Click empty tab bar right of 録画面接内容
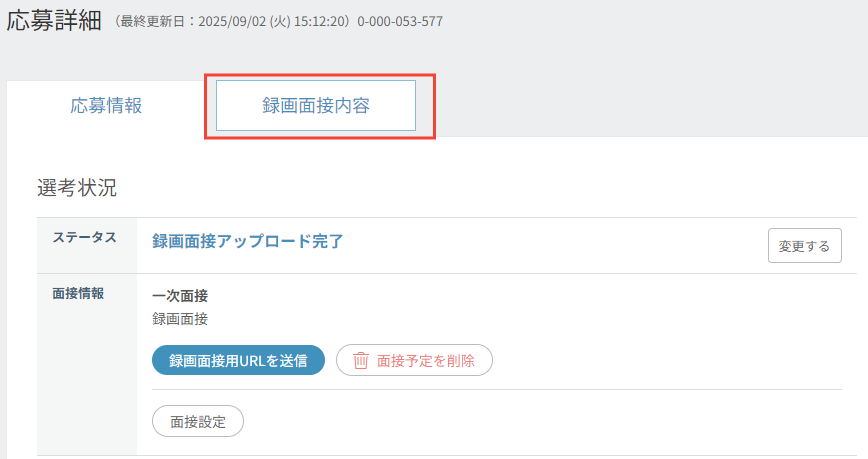This screenshot has height=459, width=868. pos(650,106)
